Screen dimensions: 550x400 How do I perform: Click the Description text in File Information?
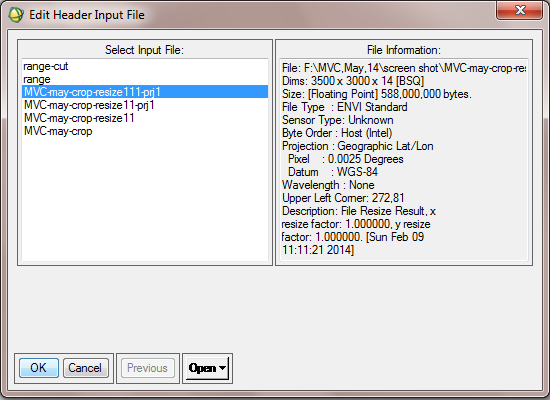click(358, 230)
